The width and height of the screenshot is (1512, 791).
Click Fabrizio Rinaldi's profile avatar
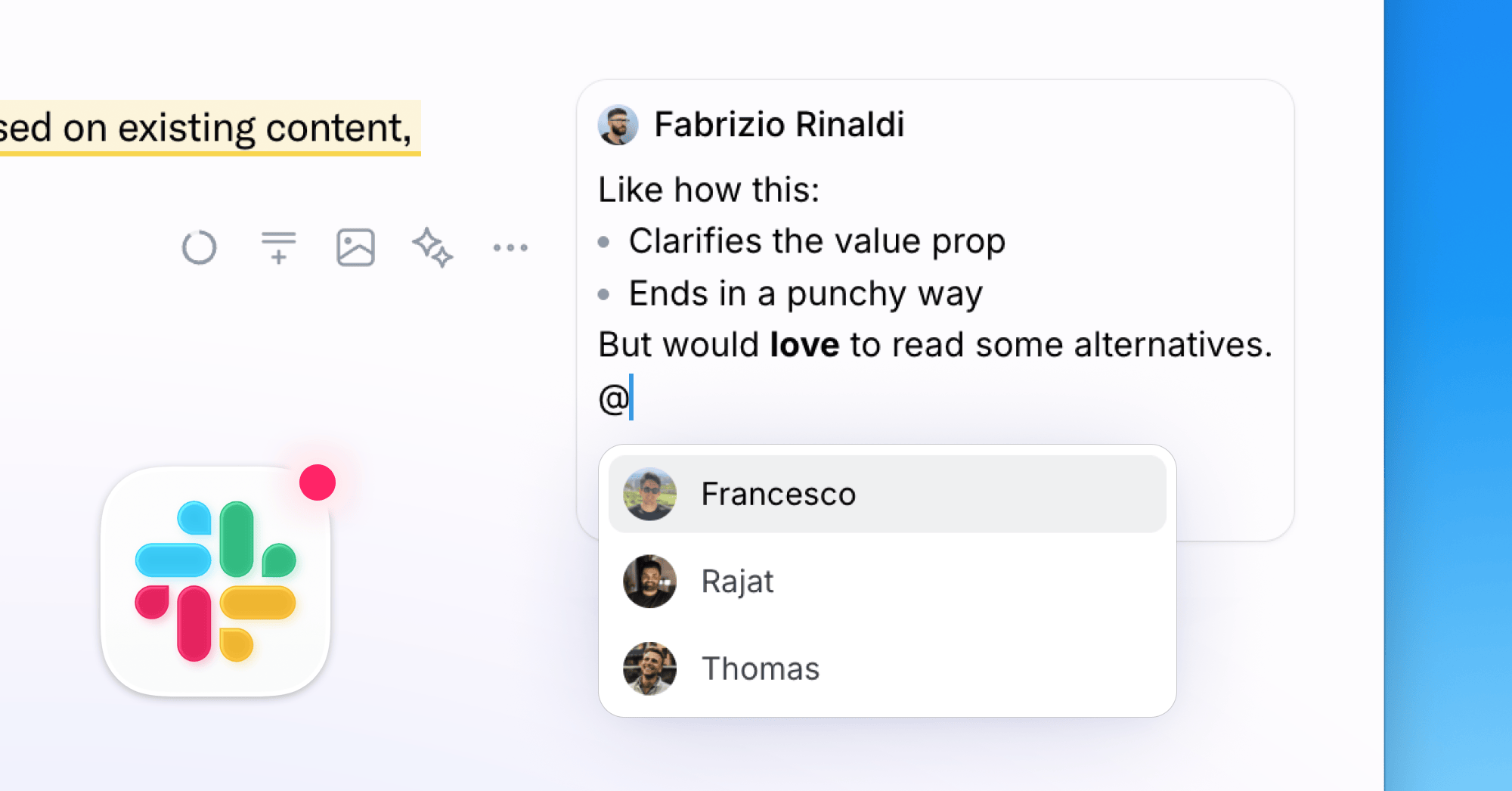pyautogui.click(x=618, y=125)
